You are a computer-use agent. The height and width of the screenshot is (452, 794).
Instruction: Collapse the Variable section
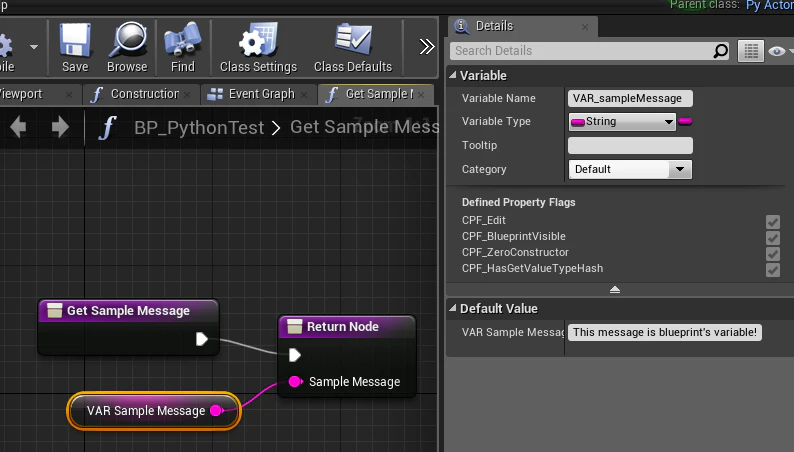click(453, 75)
